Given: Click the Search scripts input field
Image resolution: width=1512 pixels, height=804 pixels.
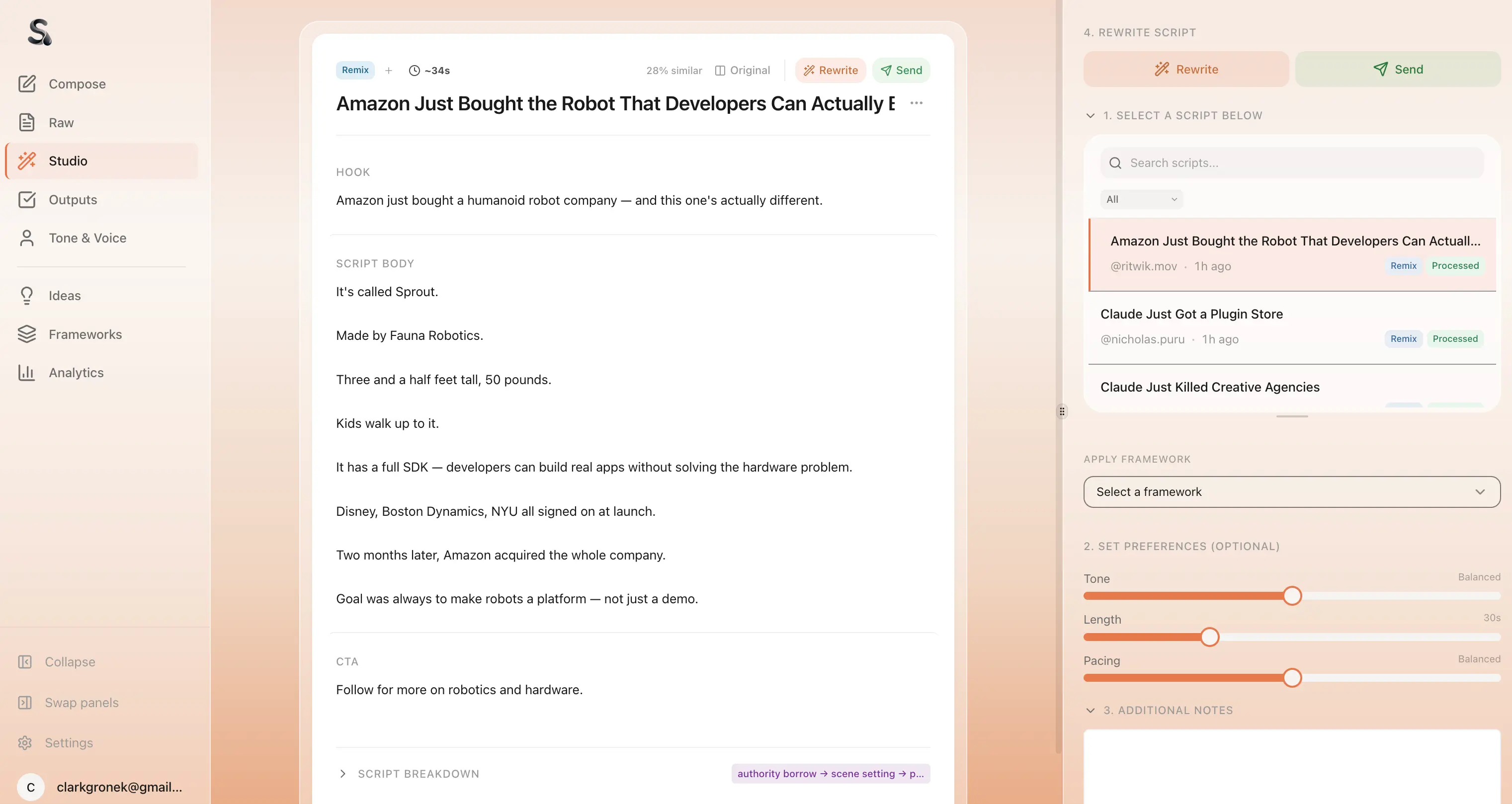Looking at the screenshot, I should (1292, 162).
